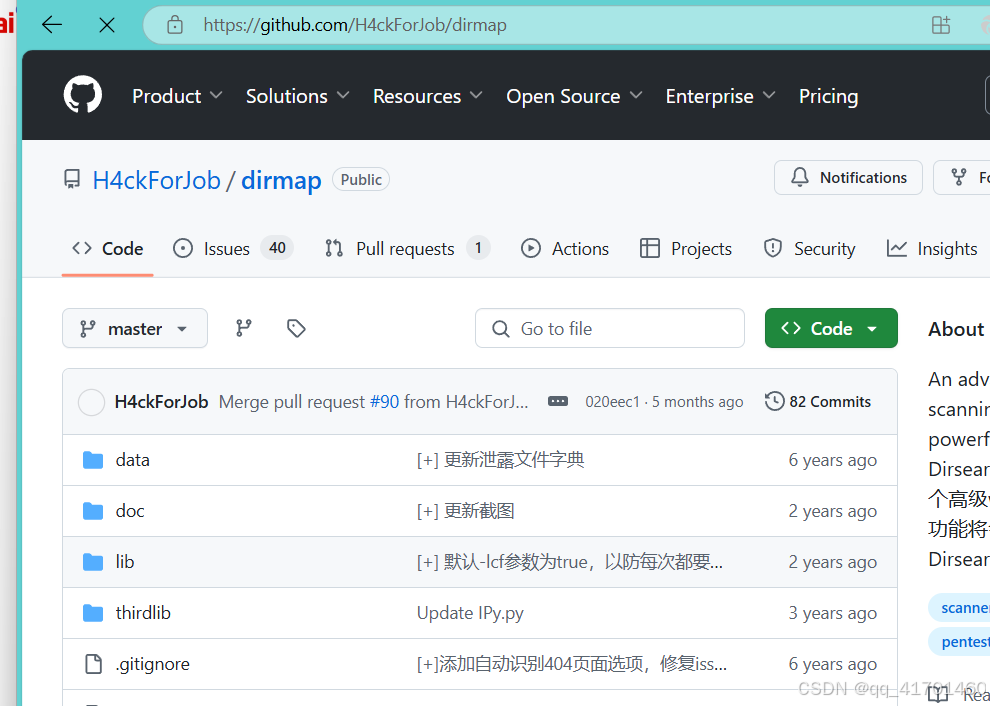Expand the Enterprise menu
Viewport: 990px width, 706px height.
pyautogui.click(x=720, y=96)
